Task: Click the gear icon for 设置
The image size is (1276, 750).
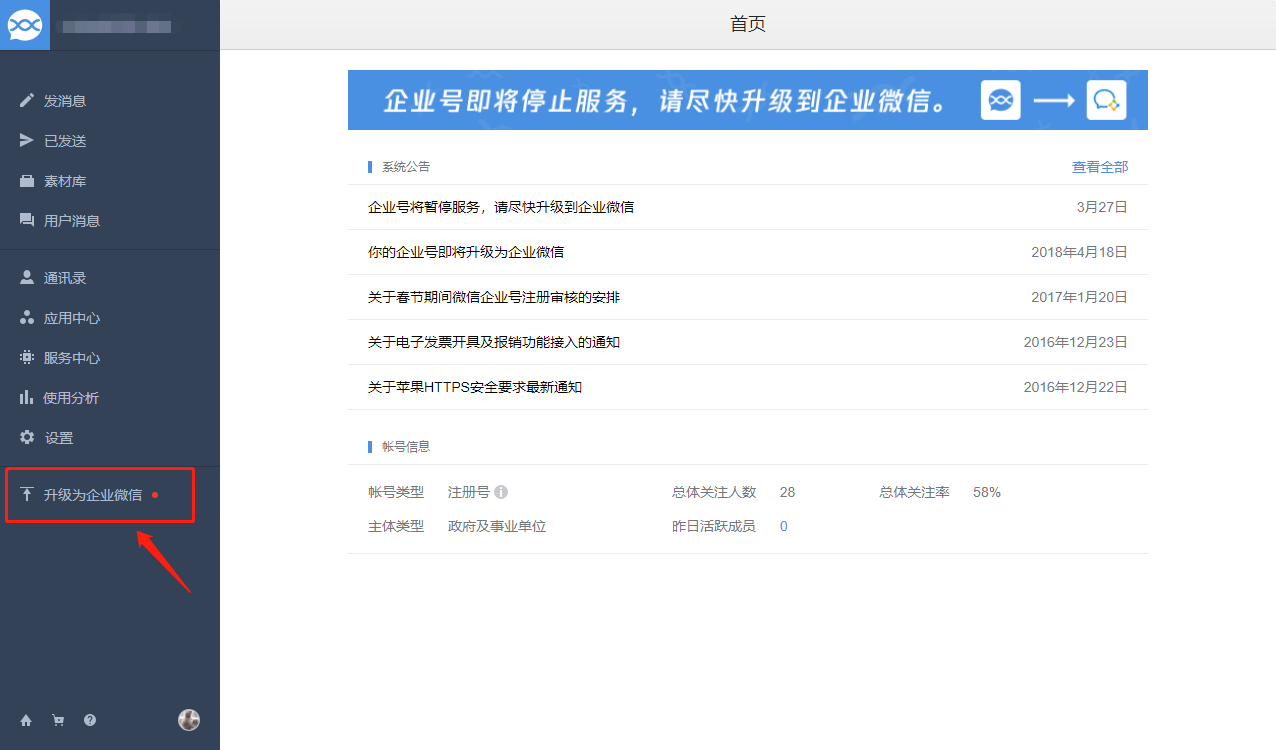Action: point(27,438)
